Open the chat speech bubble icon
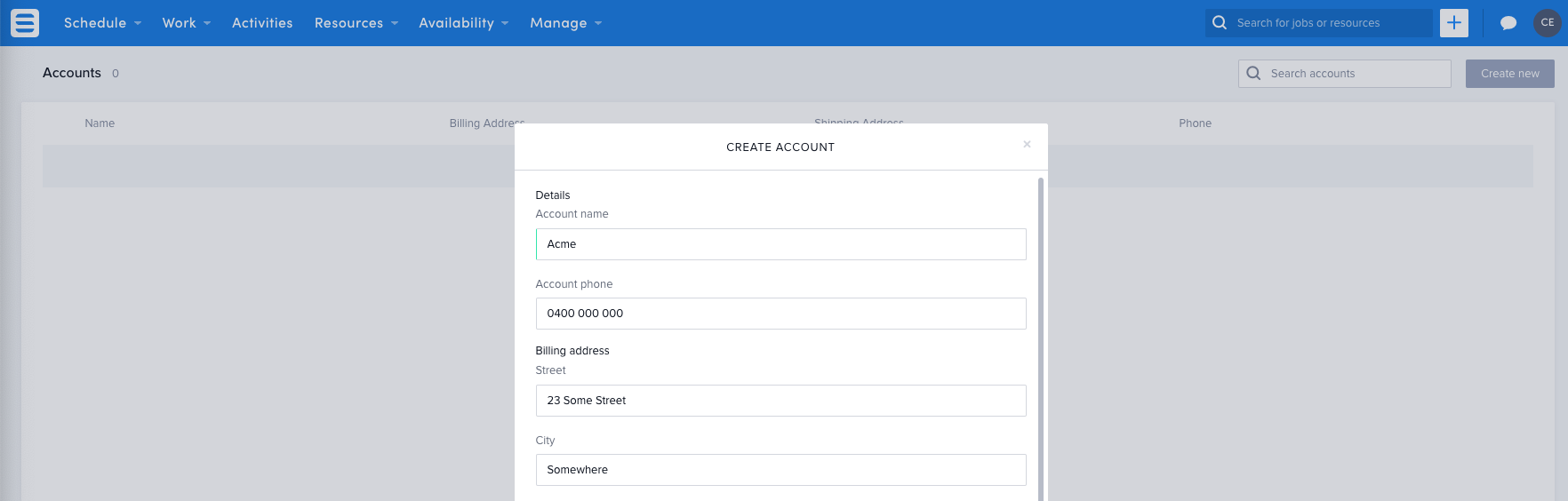 point(1508,23)
